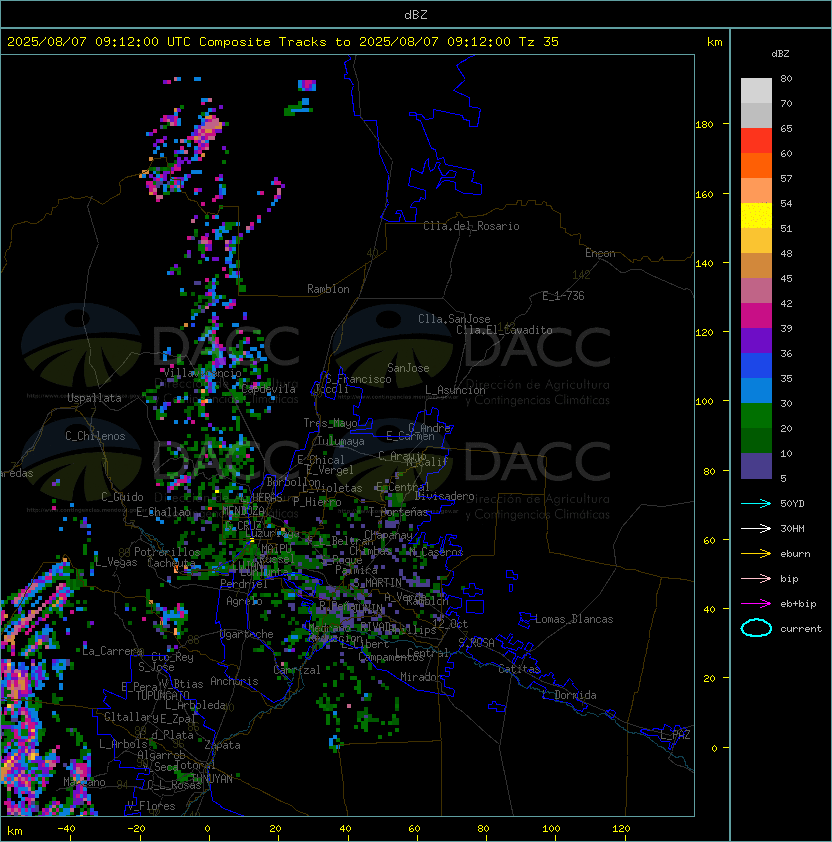Click the orange swatch between 60 and 57
The width and height of the screenshot is (832, 842).
coord(756,165)
